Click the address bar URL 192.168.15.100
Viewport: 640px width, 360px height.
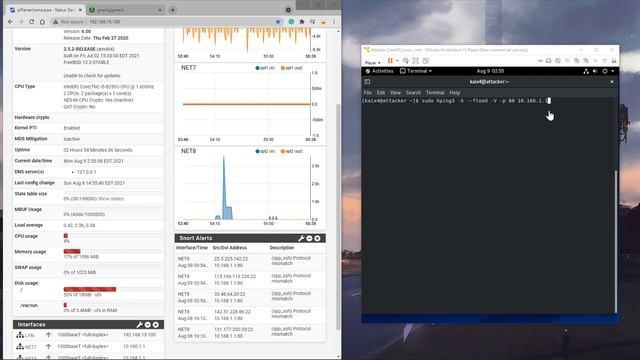tap(104, 22)
